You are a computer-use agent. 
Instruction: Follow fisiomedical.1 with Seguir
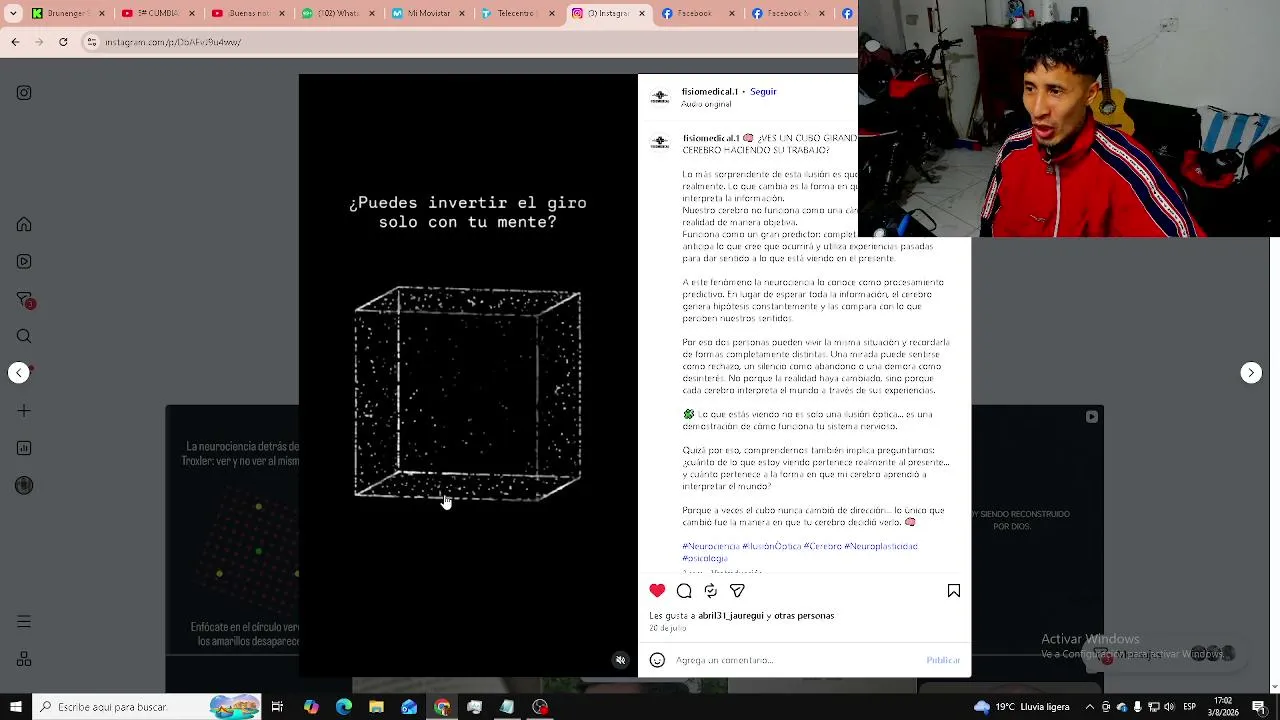(x=763, y=92)
